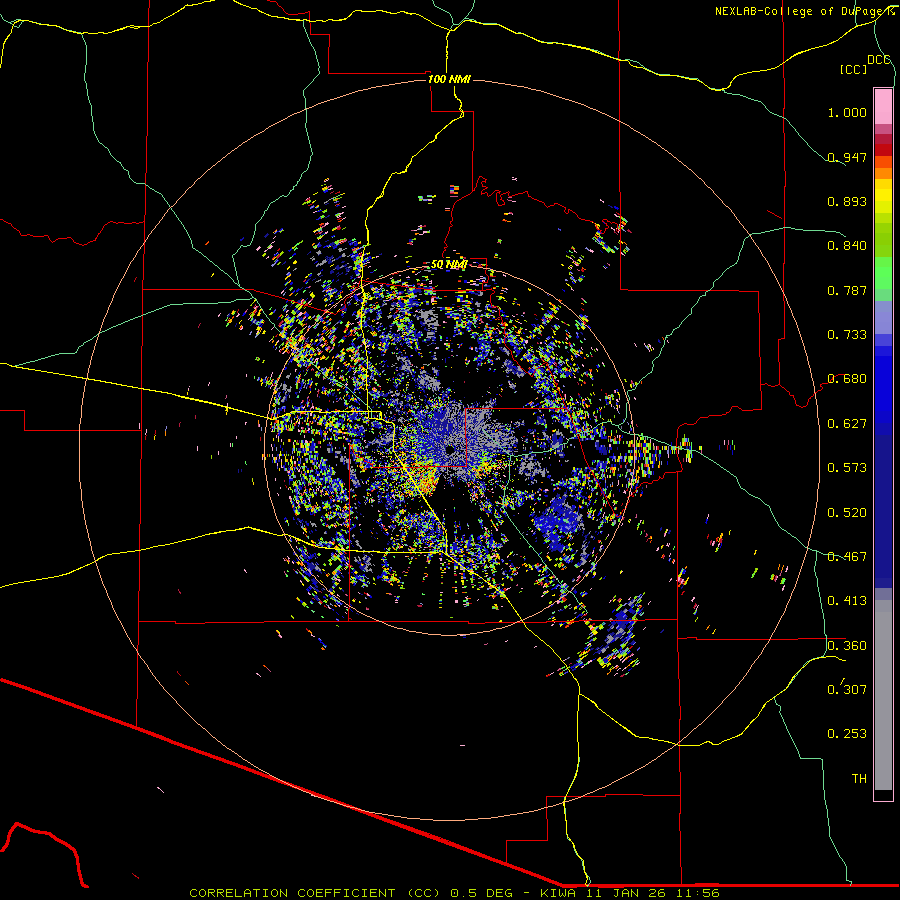Pick the lavender segment of the color bar
900x900 pixels.
(x=883, y=317)
